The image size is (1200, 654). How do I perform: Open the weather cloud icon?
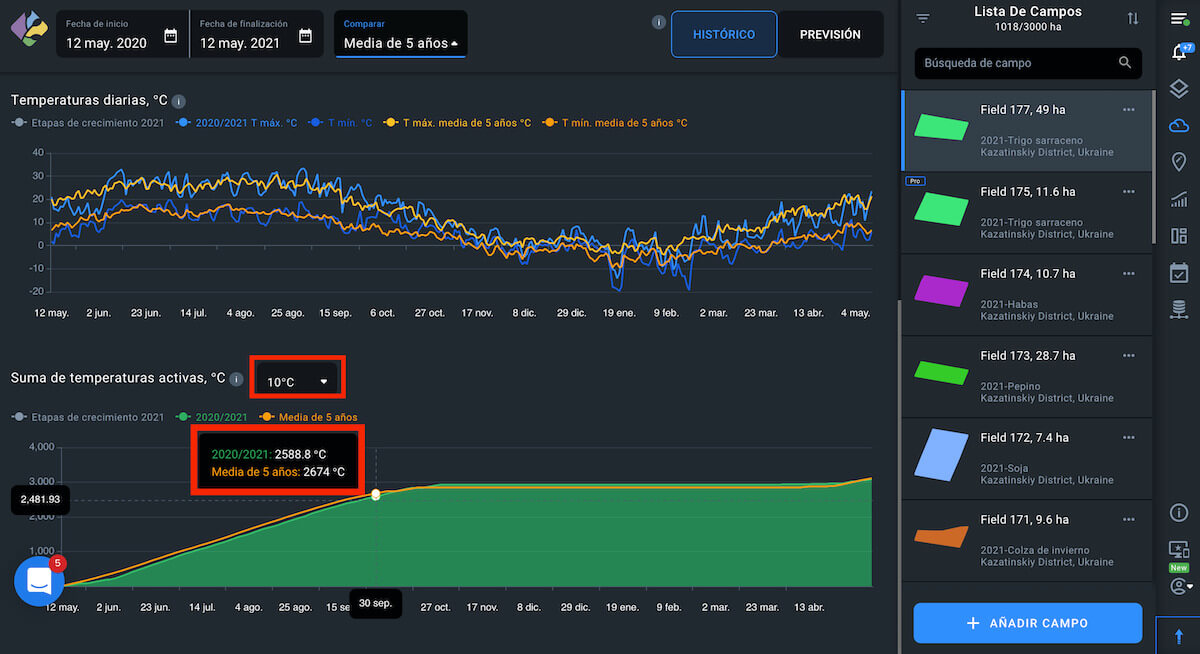point(1178,125)
